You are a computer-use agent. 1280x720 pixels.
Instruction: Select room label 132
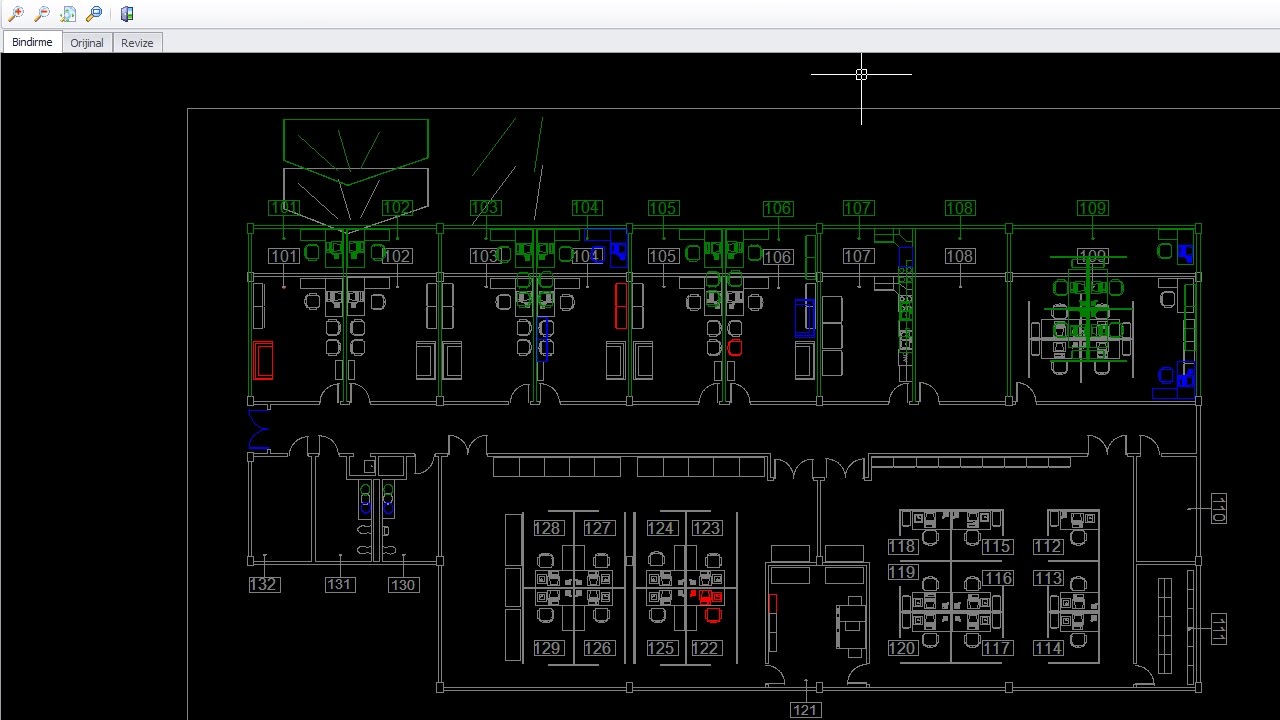[264, 584]
